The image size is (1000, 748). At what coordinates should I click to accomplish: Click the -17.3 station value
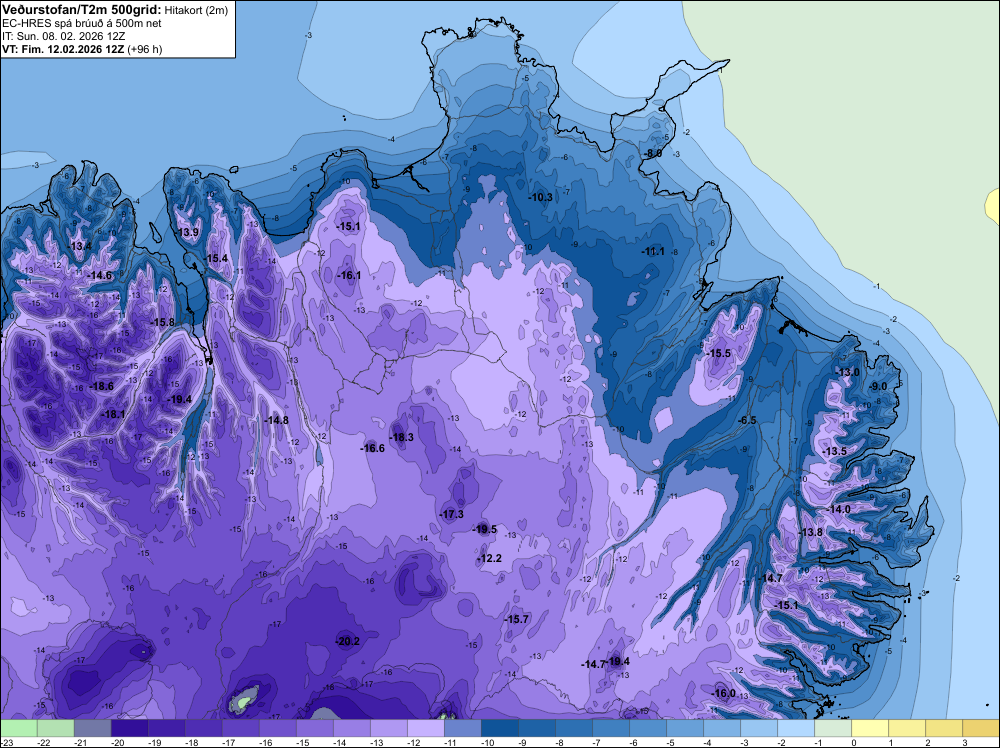(x=452, y=514)
